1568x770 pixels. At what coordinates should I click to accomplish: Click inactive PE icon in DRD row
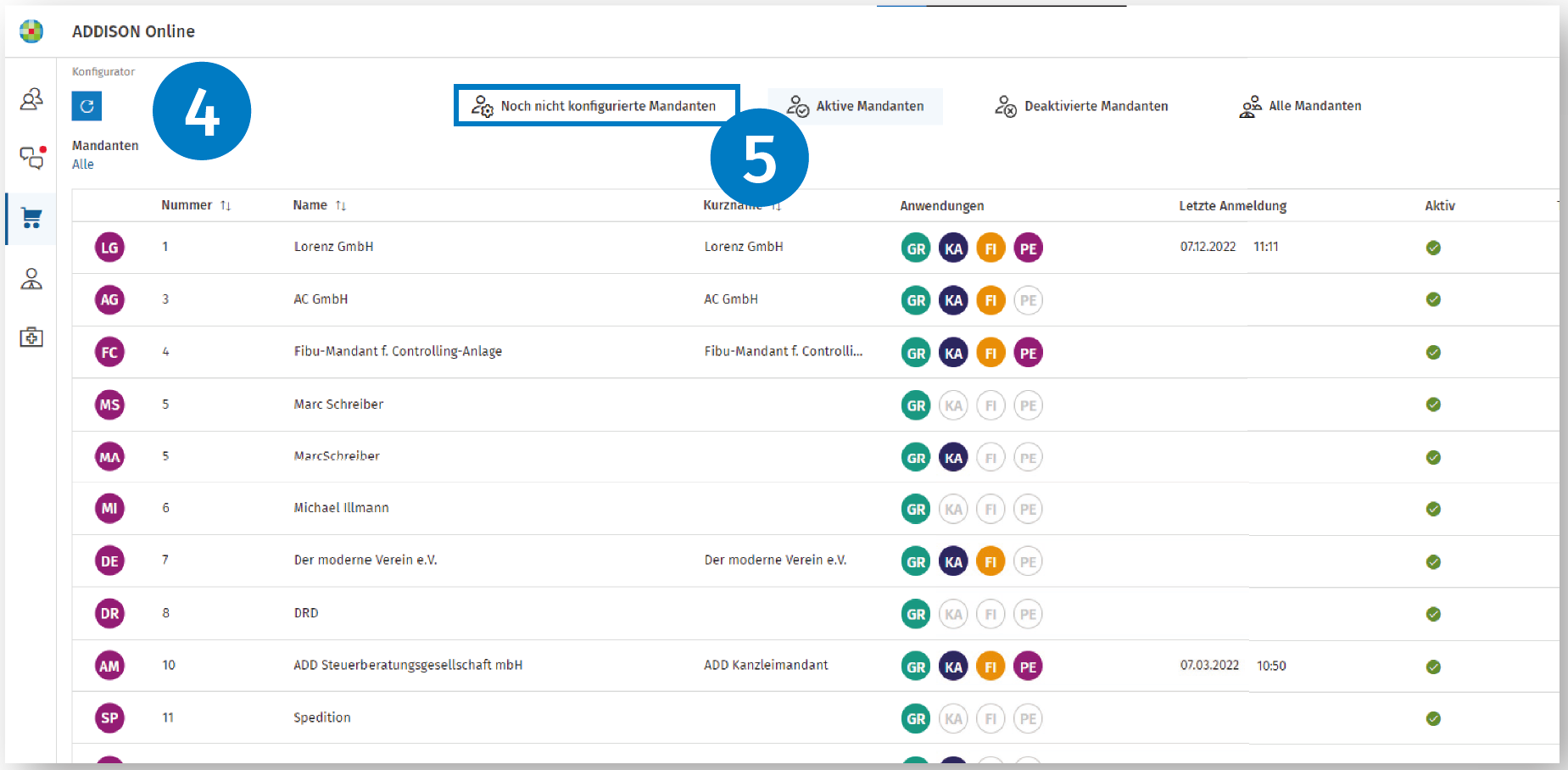coord(1028,614)
